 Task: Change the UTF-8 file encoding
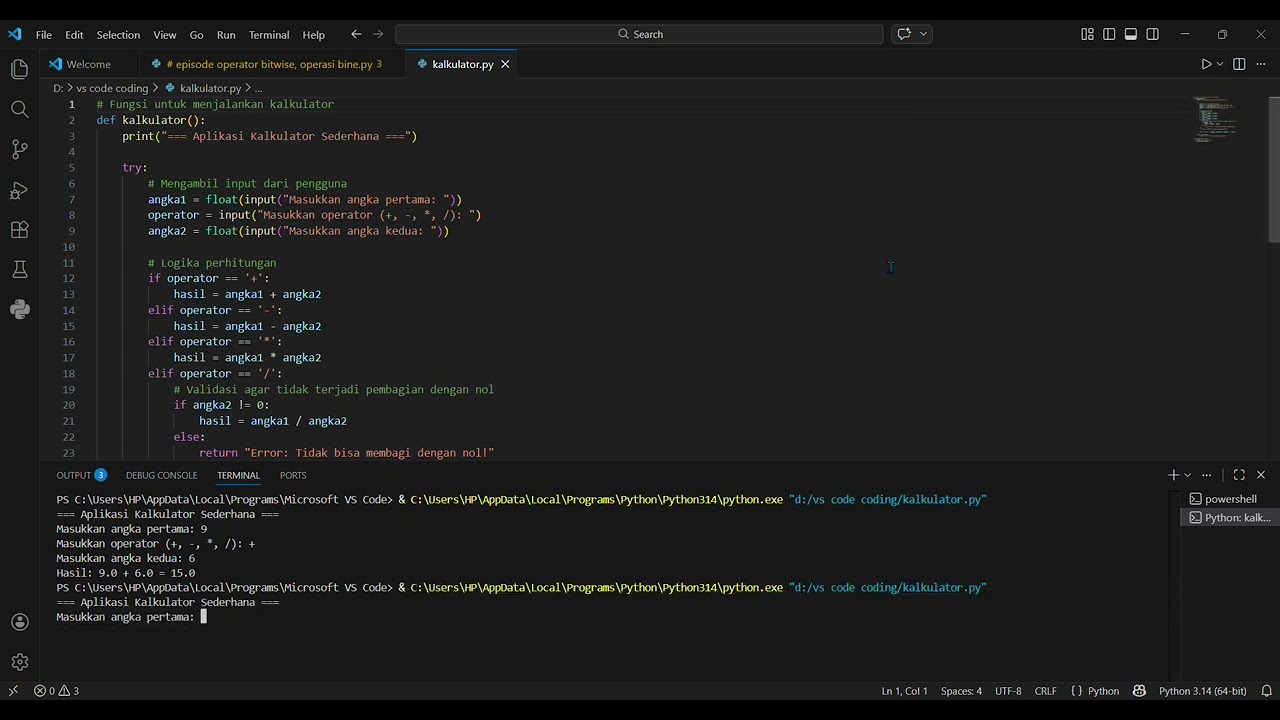1008,691
